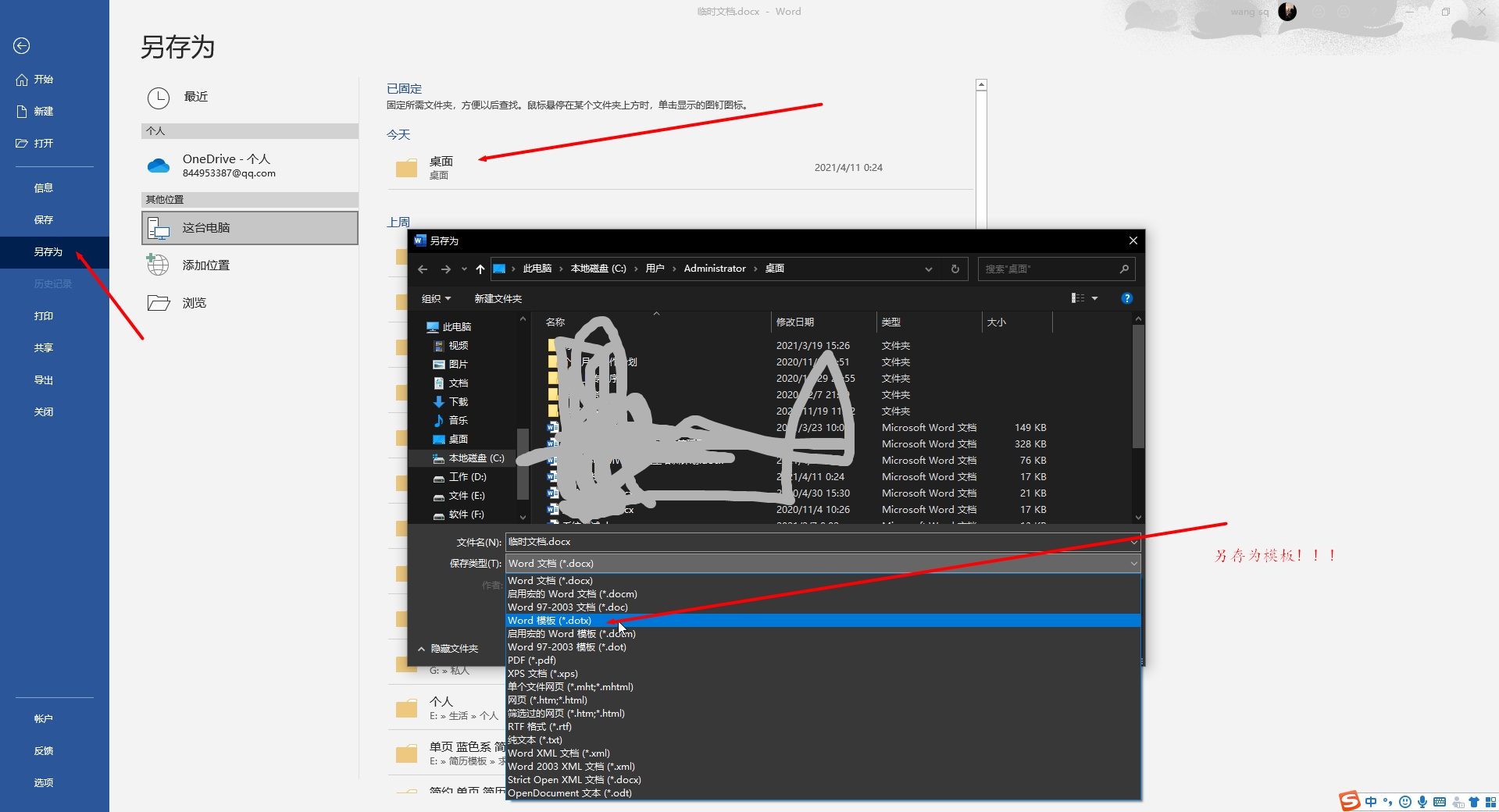
Task: Open 共享 in the backstage sidebar
Action: (x=44, y=348)
